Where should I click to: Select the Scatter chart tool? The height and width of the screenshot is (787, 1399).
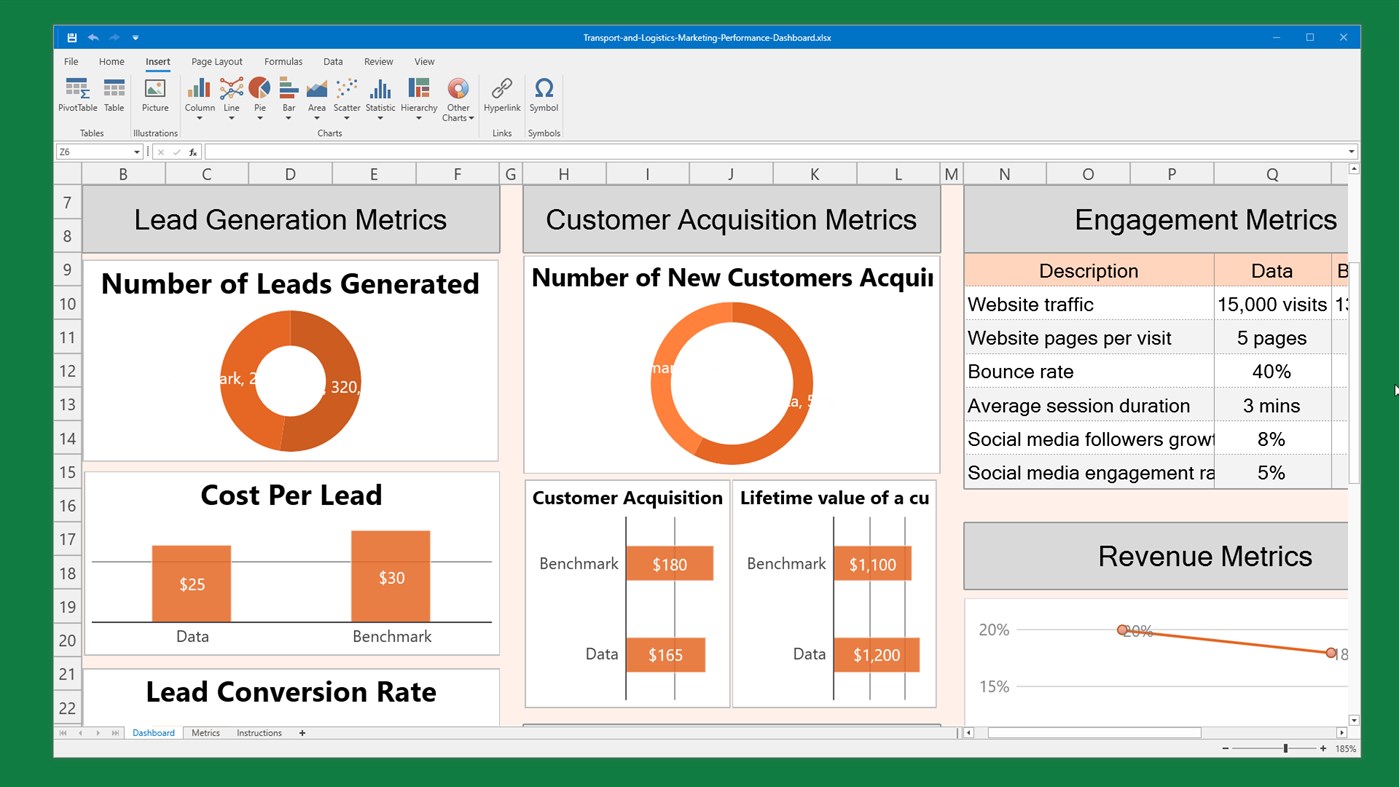(x=346, y=97)
